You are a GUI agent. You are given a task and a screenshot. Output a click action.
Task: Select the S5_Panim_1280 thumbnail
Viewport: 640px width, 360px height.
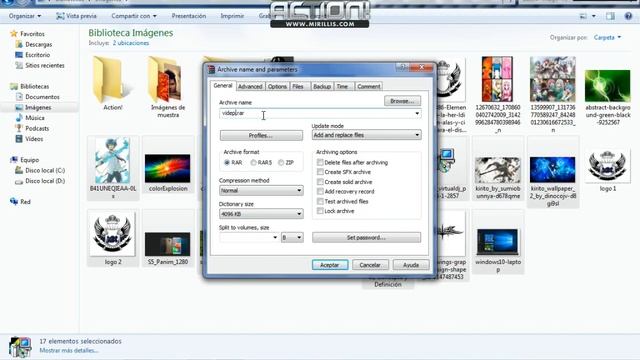168,244
